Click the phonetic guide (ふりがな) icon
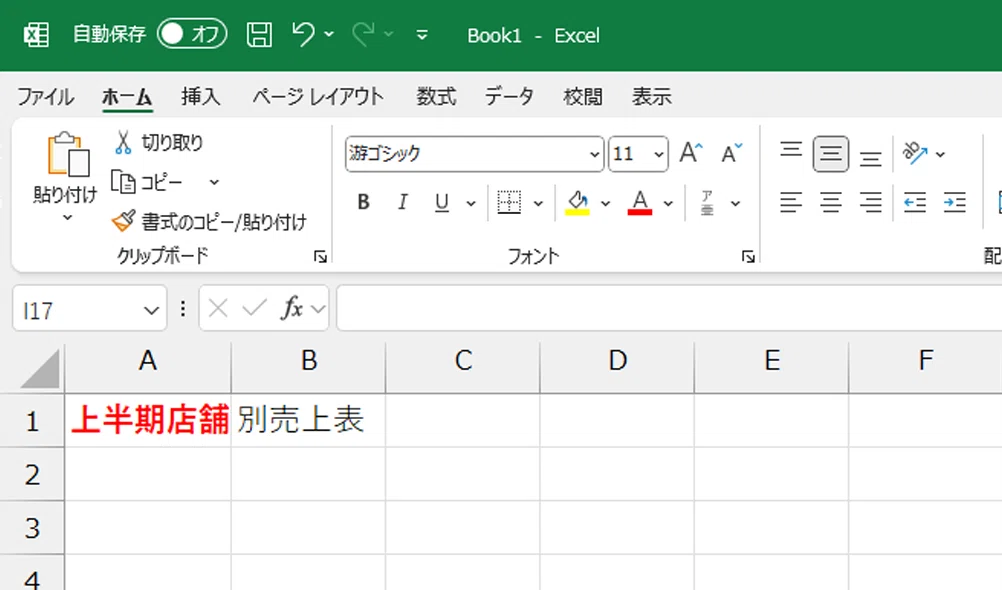Image resolution: width=1002 pixels, height=590 pixels. tap(707, 203)
